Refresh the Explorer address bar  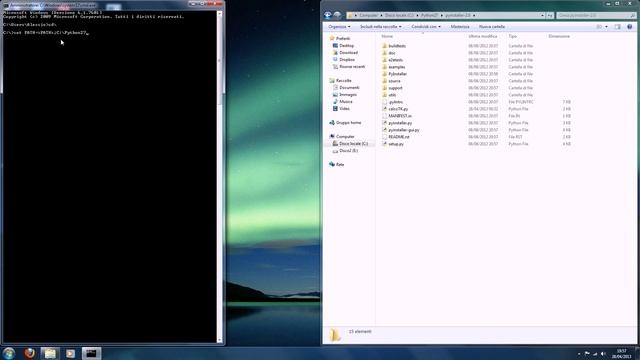(x=550, y=15)
